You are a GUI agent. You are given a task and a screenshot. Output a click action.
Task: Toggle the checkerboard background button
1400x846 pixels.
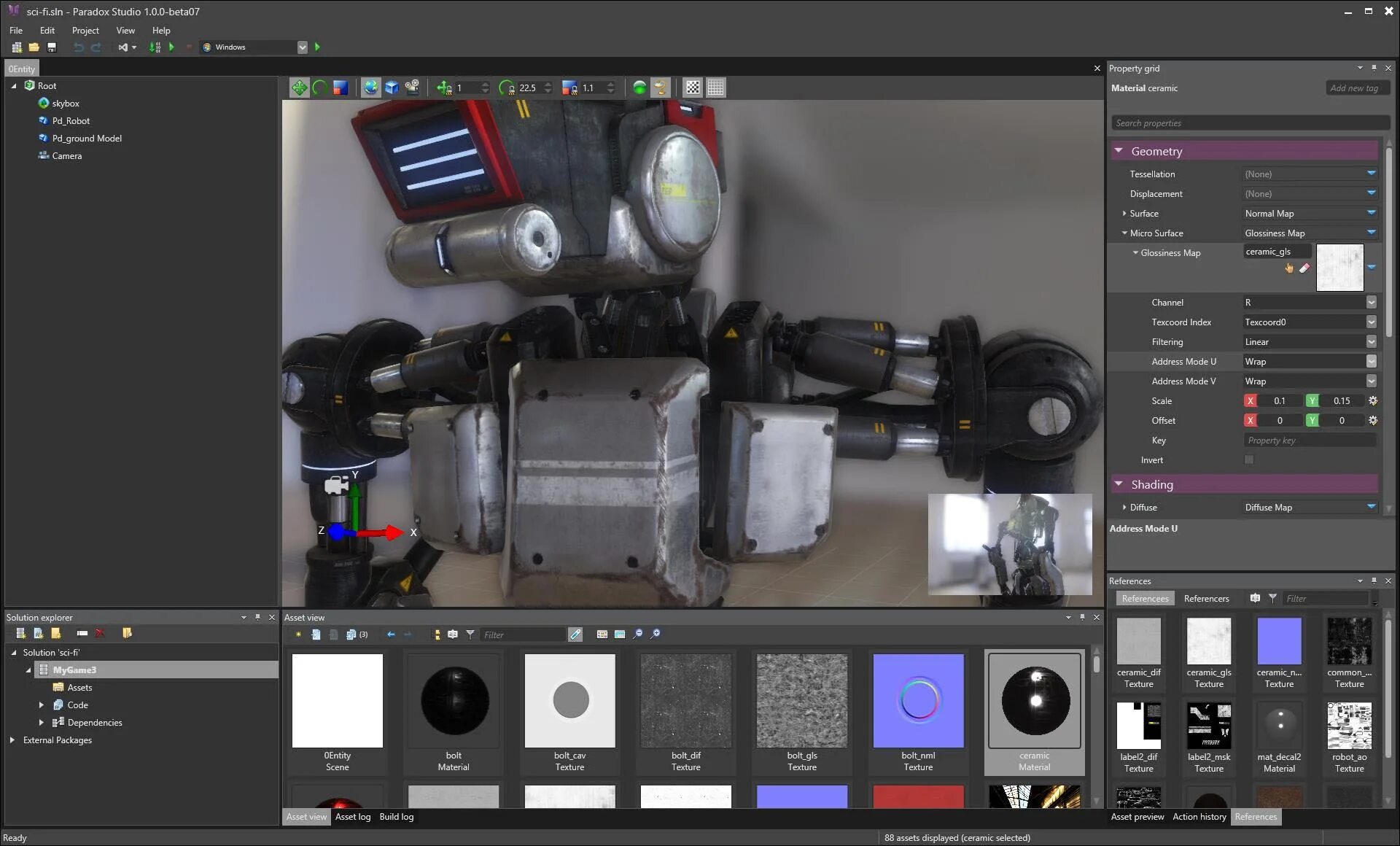tap(693, 88)
